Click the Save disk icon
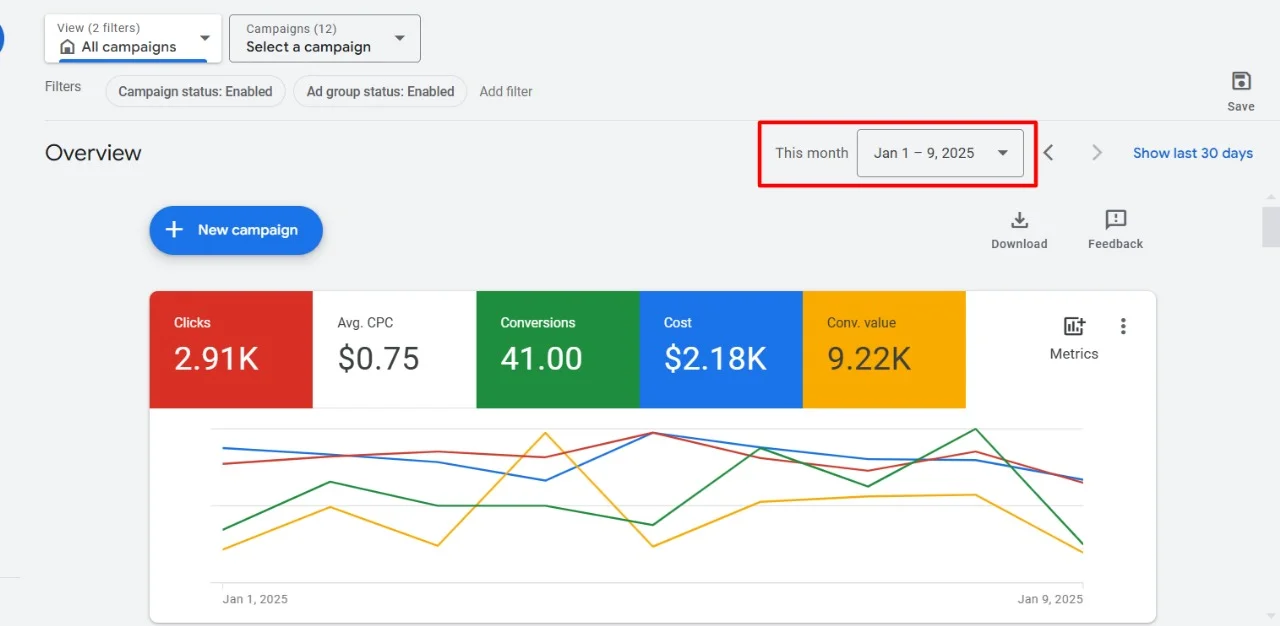 pos(1240,82)
